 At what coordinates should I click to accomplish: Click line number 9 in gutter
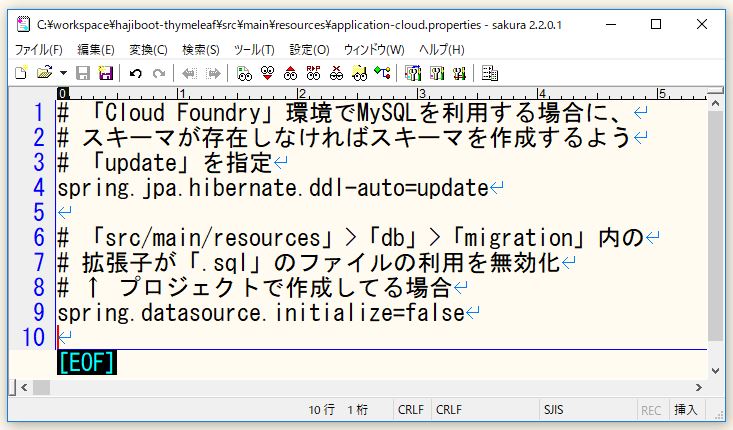pos(39,312)
